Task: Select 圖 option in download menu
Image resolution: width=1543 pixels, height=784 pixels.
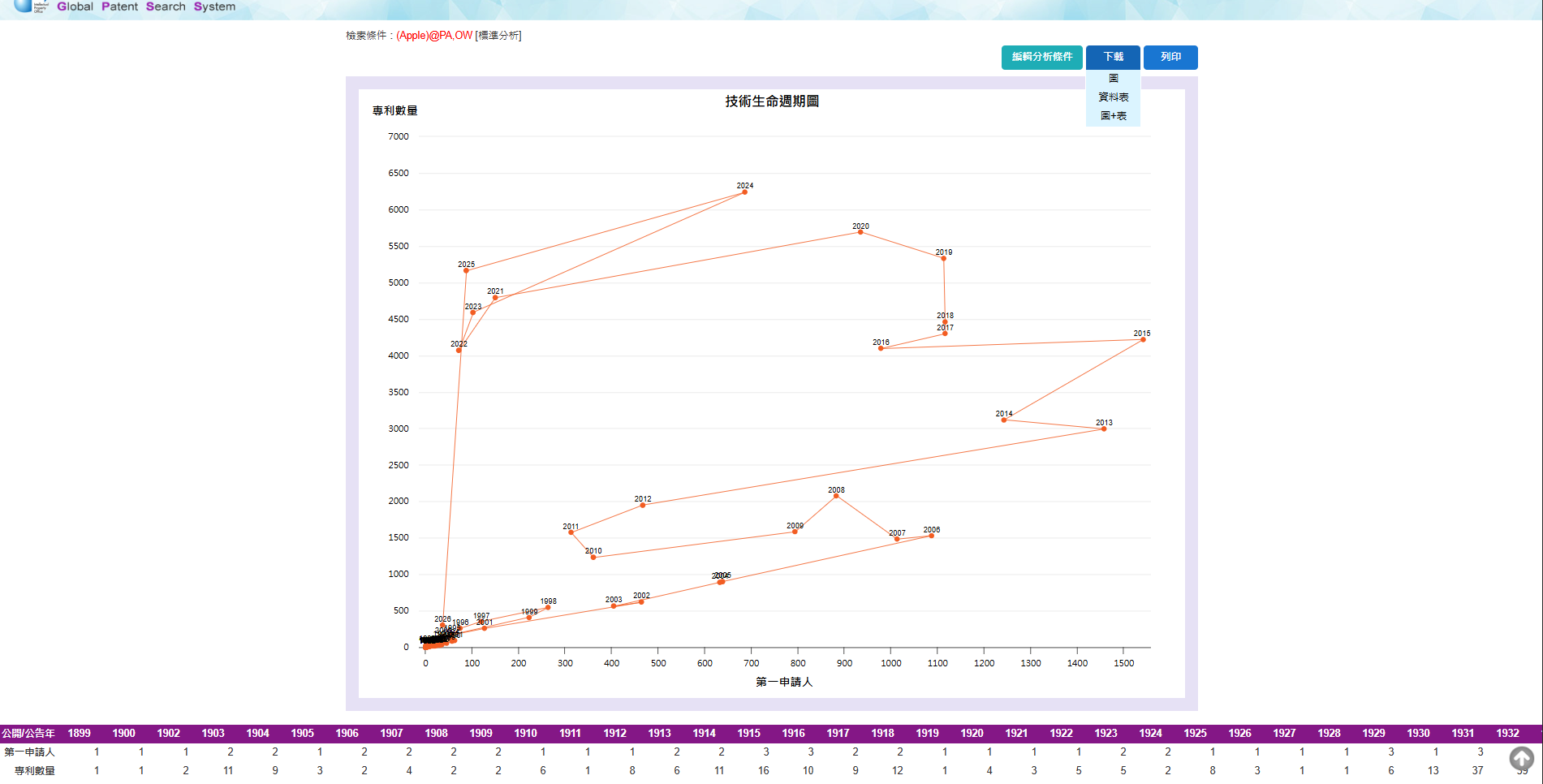Action: (1113, 79)
